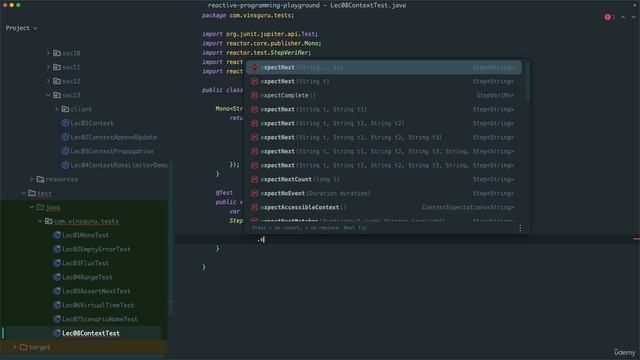The width and height of the screenshot is (640, 360).
Task: Select Lec08ContextTest in project tree
Action: [91, 333]
